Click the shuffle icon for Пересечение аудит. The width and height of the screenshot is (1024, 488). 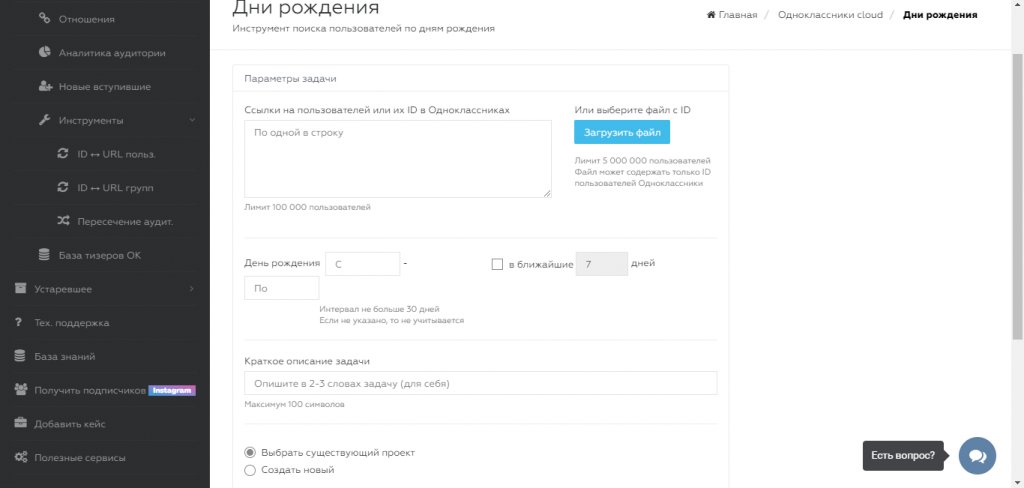[63, 221]
